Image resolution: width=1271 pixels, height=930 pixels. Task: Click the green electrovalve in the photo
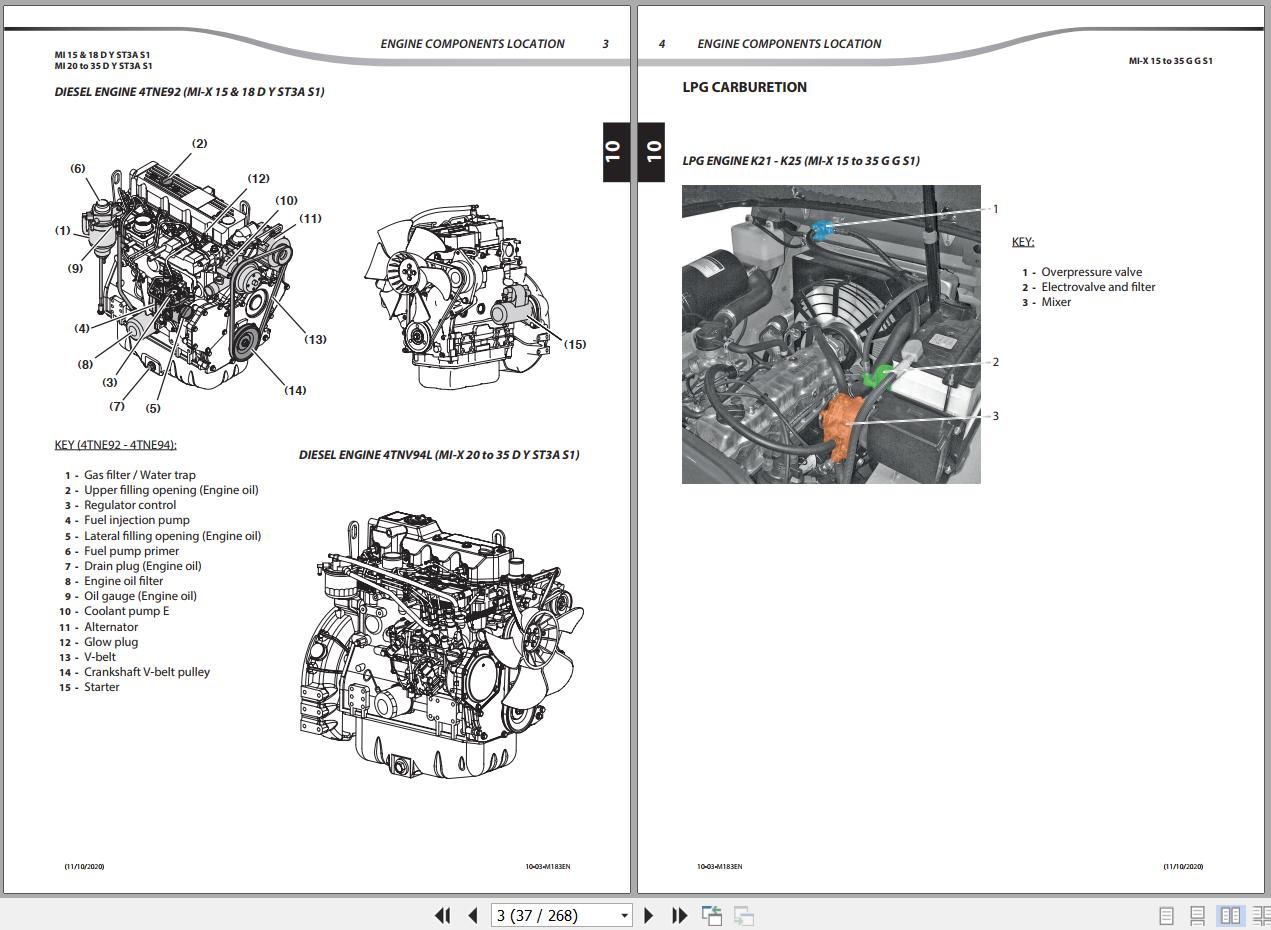click(x=877, y=376)
